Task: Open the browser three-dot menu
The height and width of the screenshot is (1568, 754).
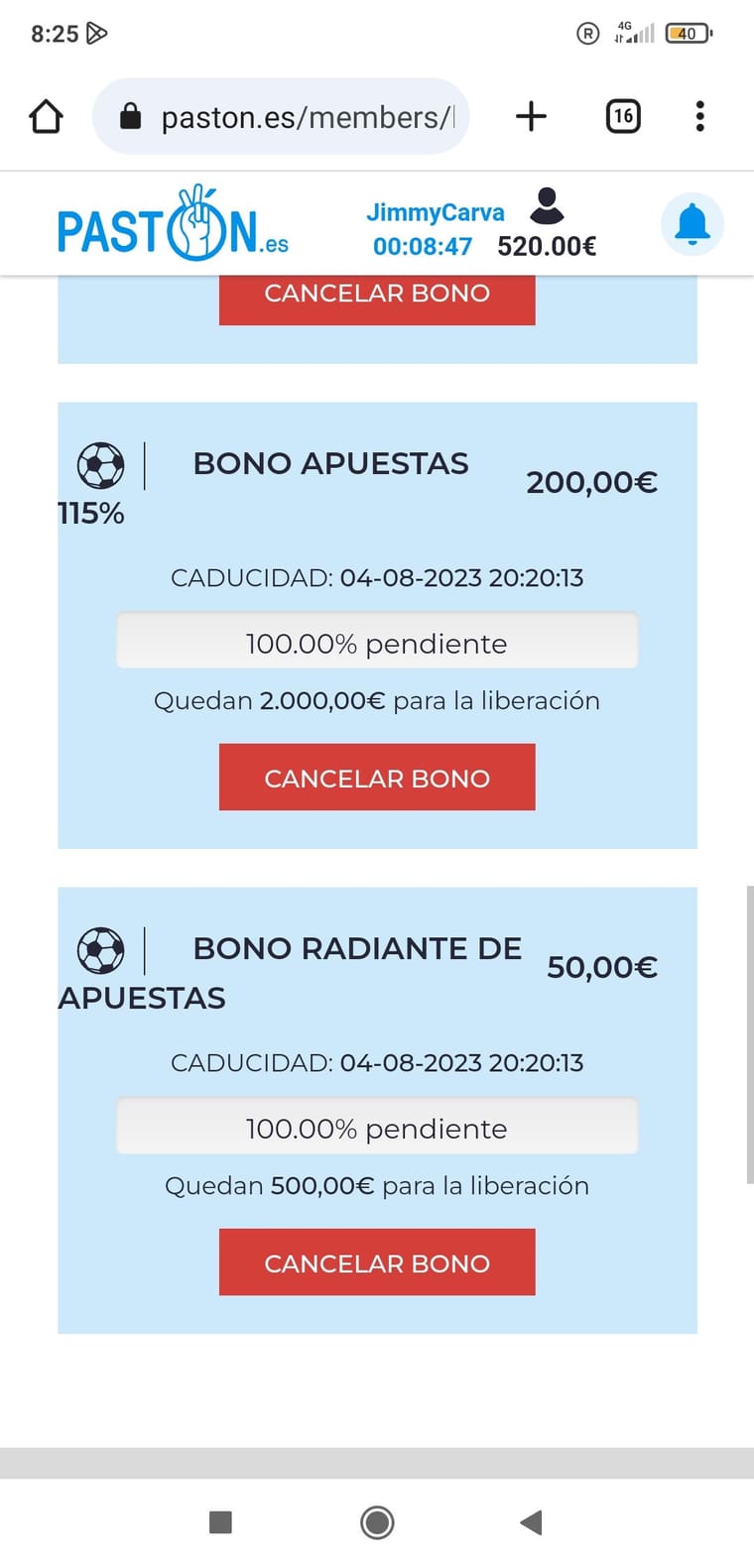Action: tap(699, 117)
